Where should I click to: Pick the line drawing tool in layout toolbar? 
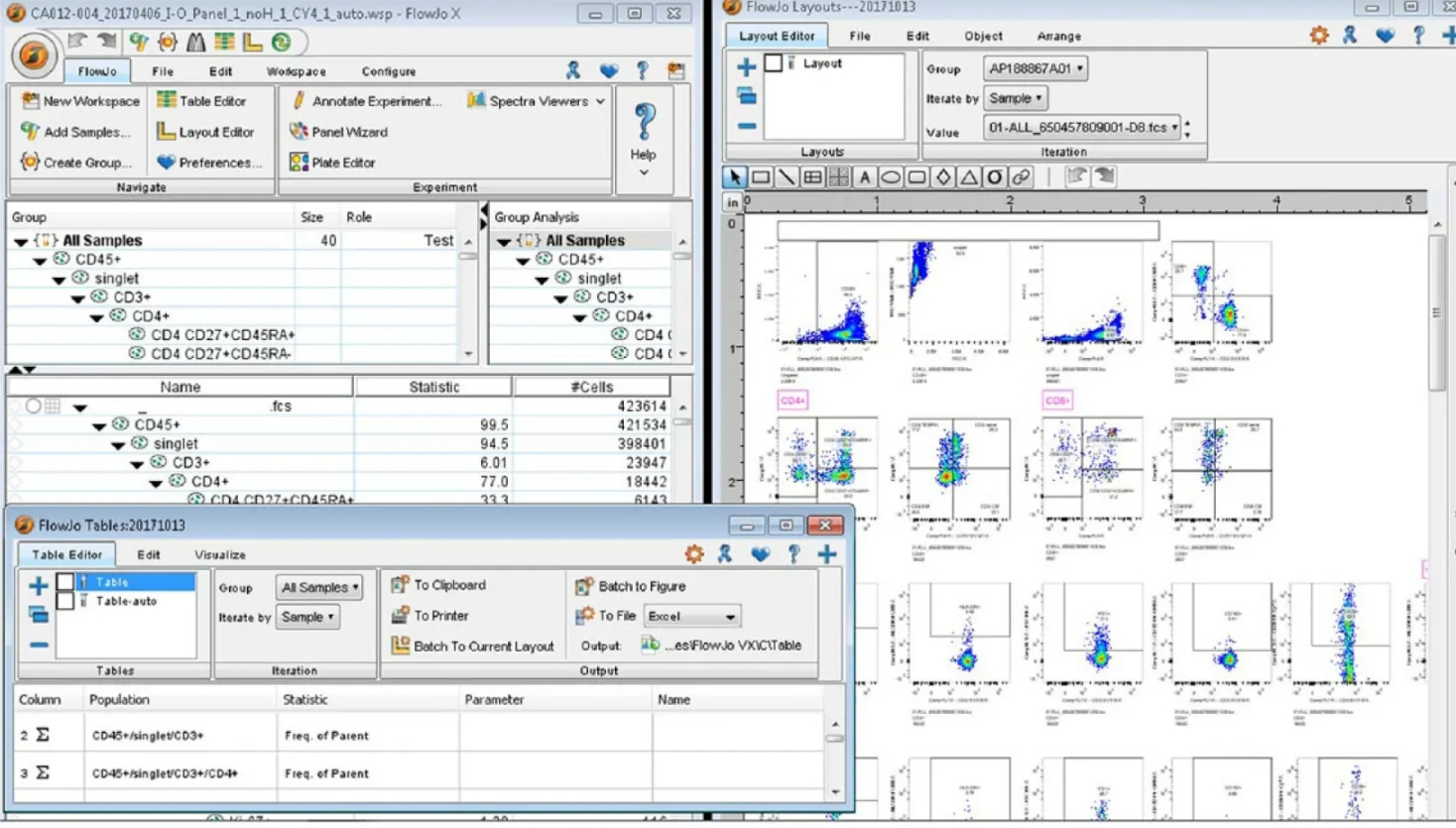coord(787,177)
